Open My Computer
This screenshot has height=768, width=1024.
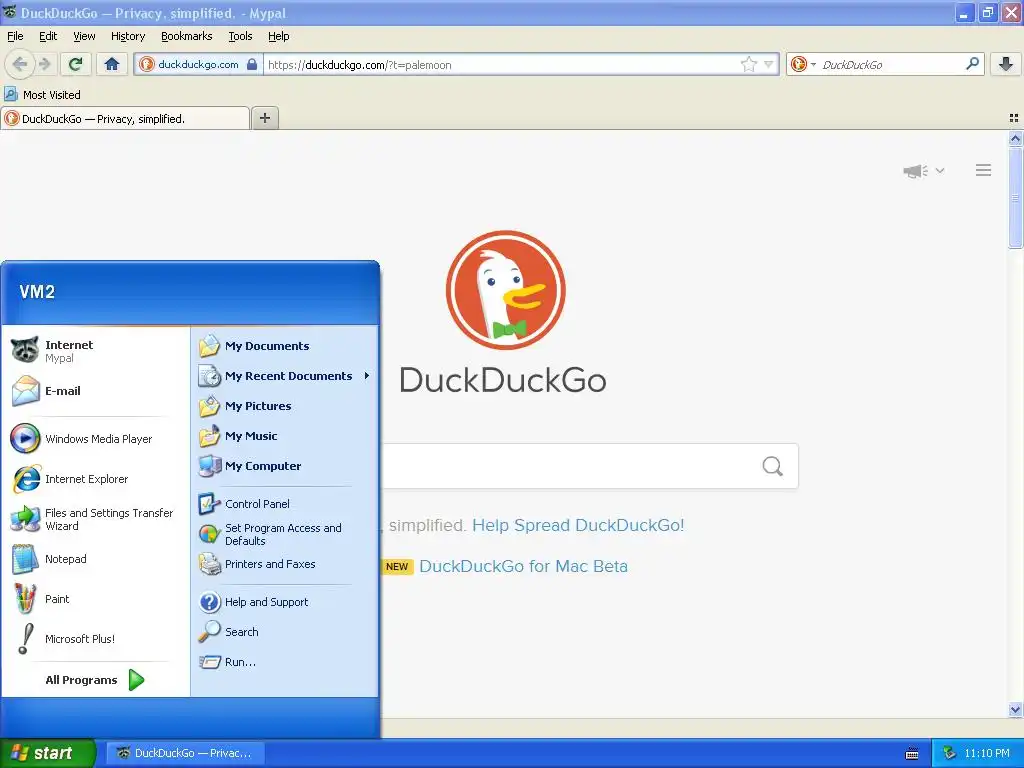pos(284,466)
